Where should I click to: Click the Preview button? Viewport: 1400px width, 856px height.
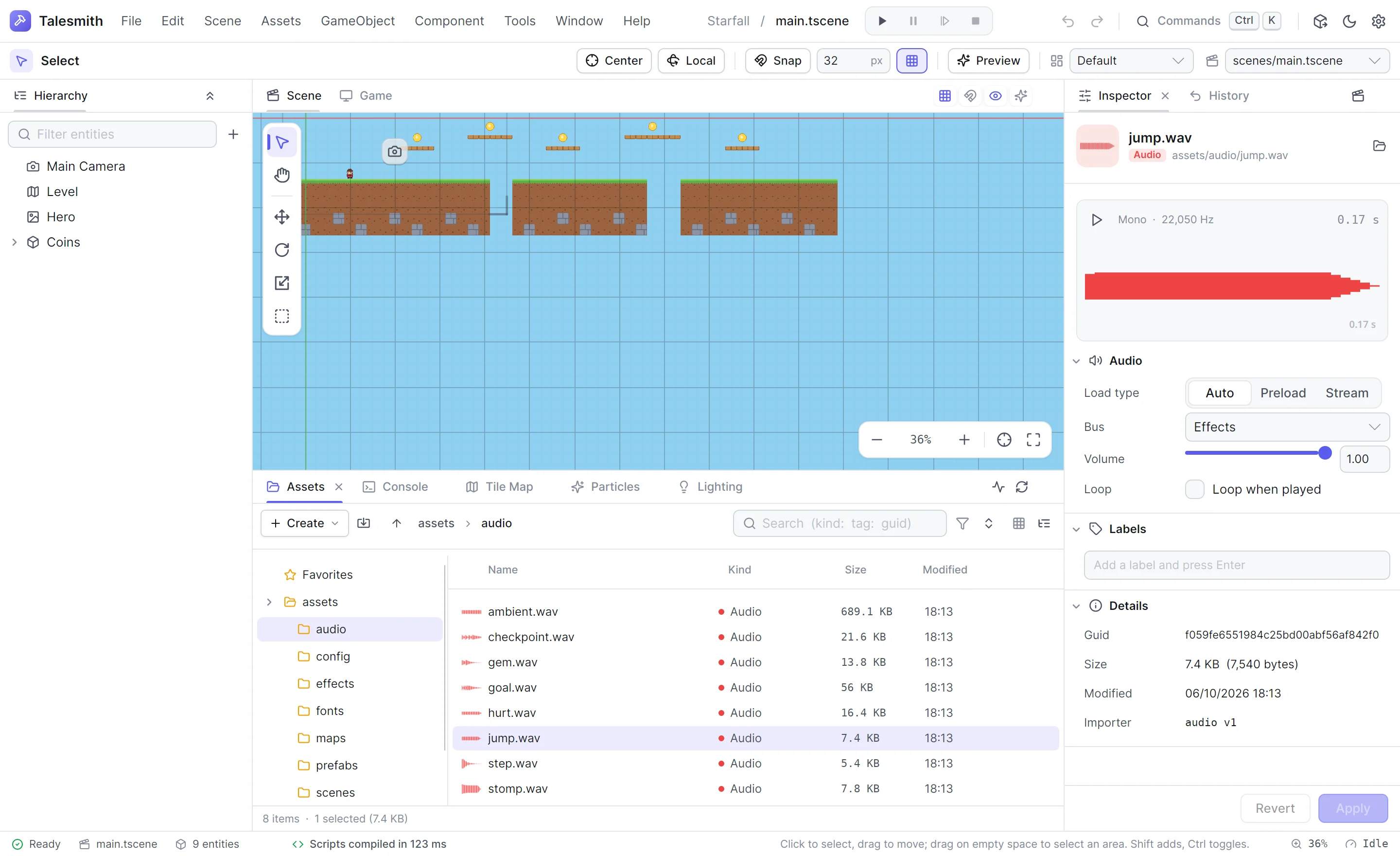click(x=988, y=60)
